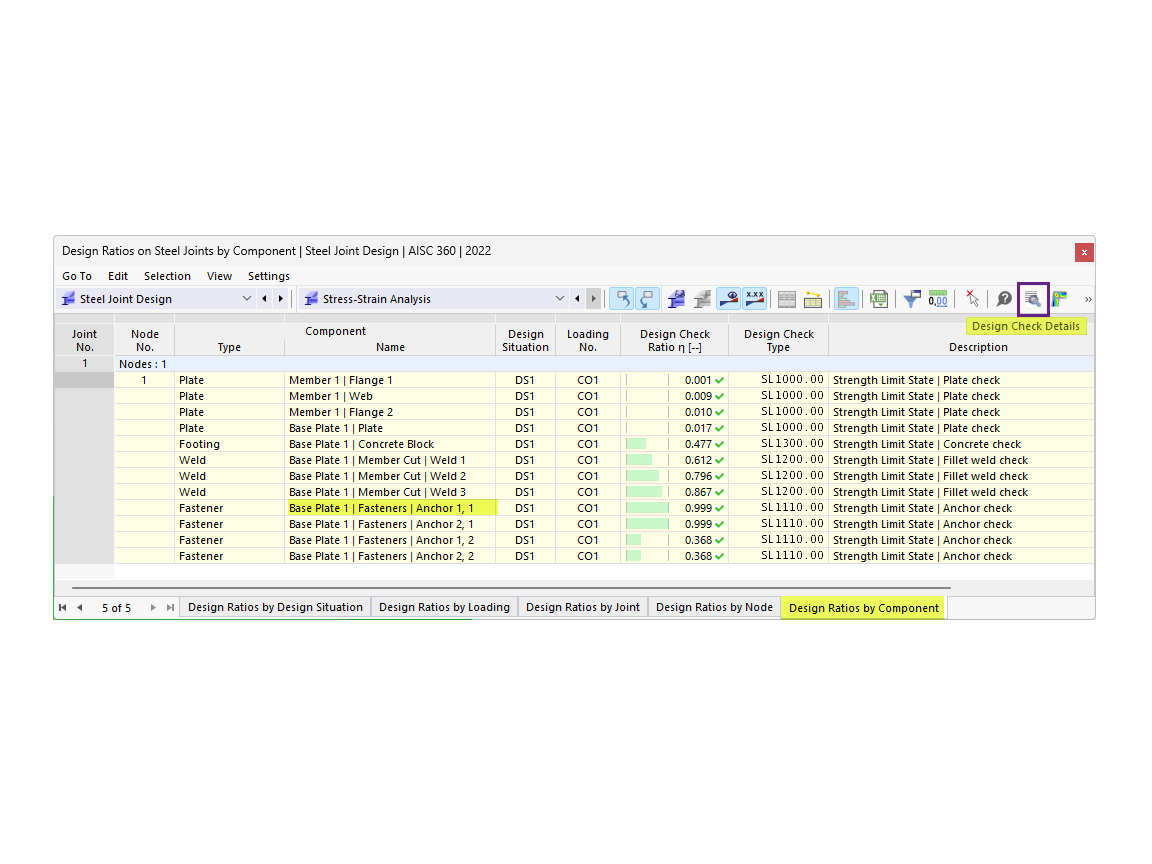
Task: Jump to the first tab page arrow
Action: pos(62,608)
